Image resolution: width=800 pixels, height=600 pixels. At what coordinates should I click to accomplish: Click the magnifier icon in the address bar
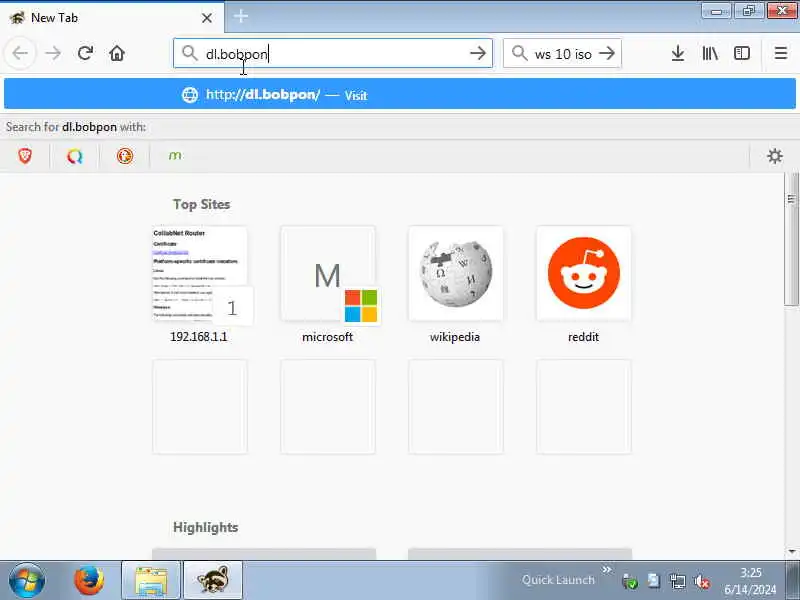(189, 53)
